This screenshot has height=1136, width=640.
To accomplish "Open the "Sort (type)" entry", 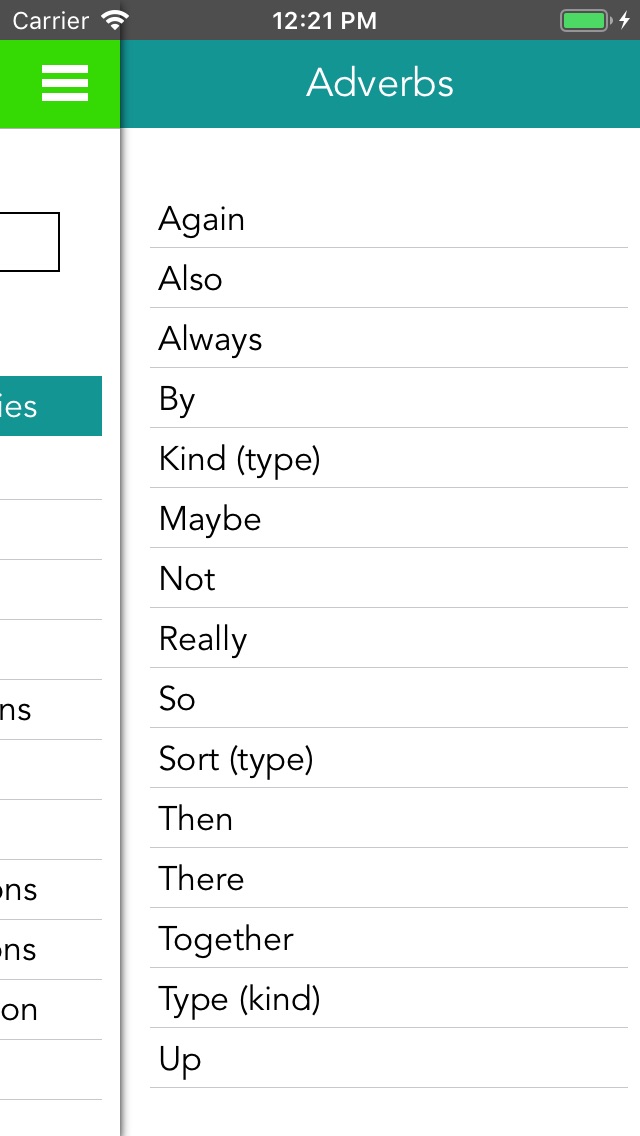I will click(x=388, y=759).
